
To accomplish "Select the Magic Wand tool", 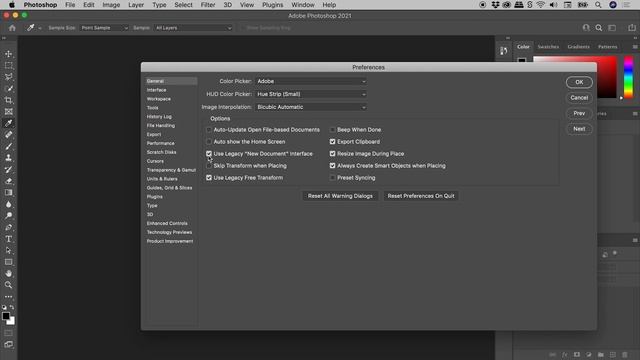I will coord(9,89).
